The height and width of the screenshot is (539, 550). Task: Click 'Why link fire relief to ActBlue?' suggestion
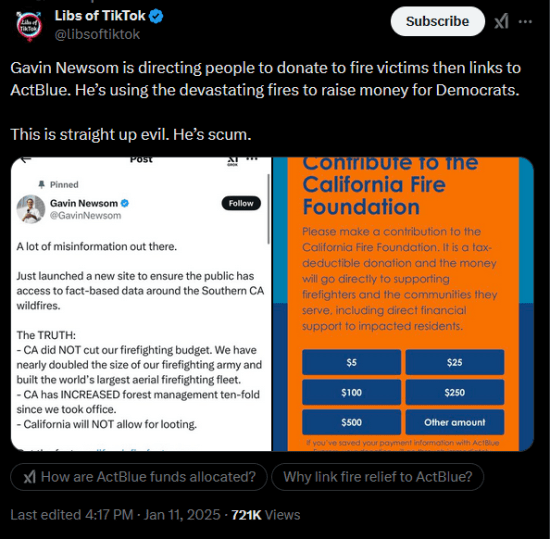coord(377,477)
